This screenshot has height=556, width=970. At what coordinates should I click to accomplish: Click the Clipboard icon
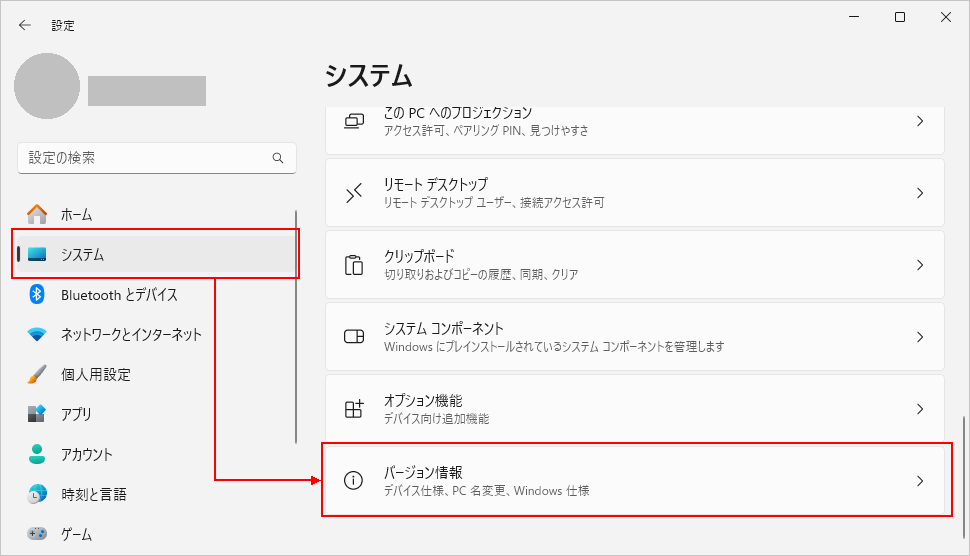tap(354, 265)
